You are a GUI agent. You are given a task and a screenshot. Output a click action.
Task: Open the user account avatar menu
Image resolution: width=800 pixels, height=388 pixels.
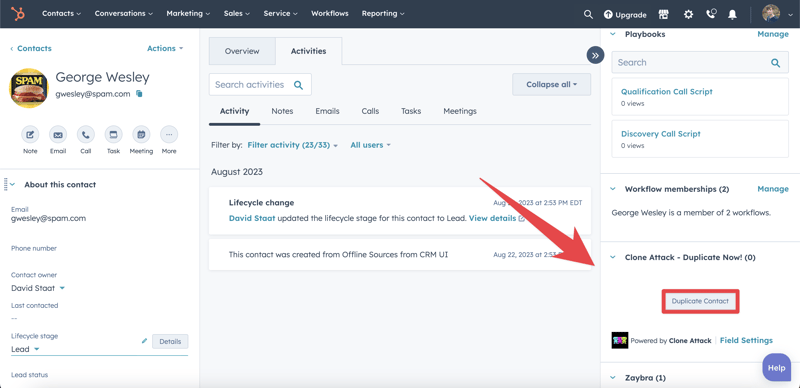point(776,14)
